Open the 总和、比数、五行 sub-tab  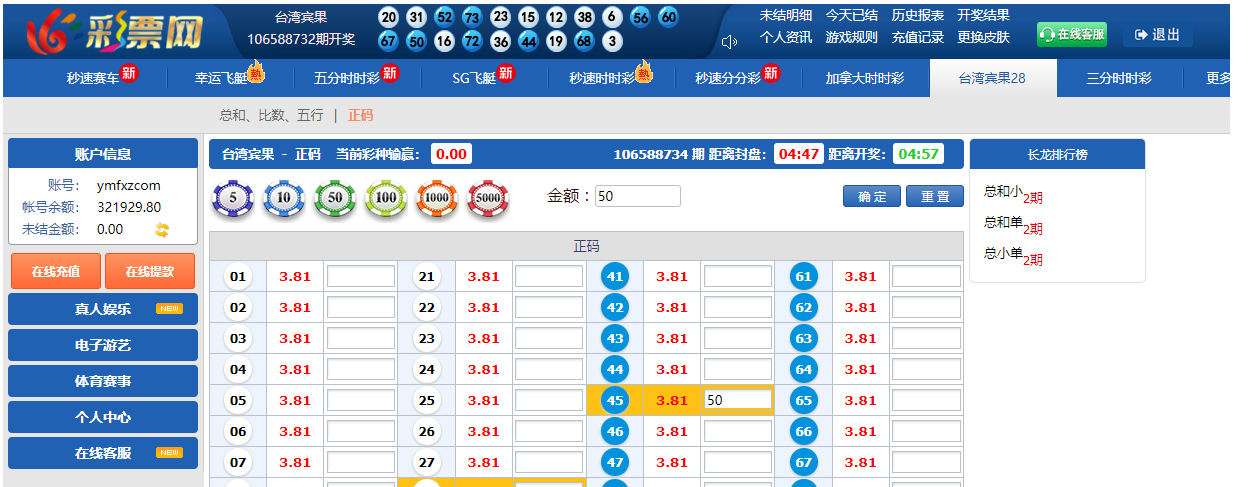click(x=271, y=116)
